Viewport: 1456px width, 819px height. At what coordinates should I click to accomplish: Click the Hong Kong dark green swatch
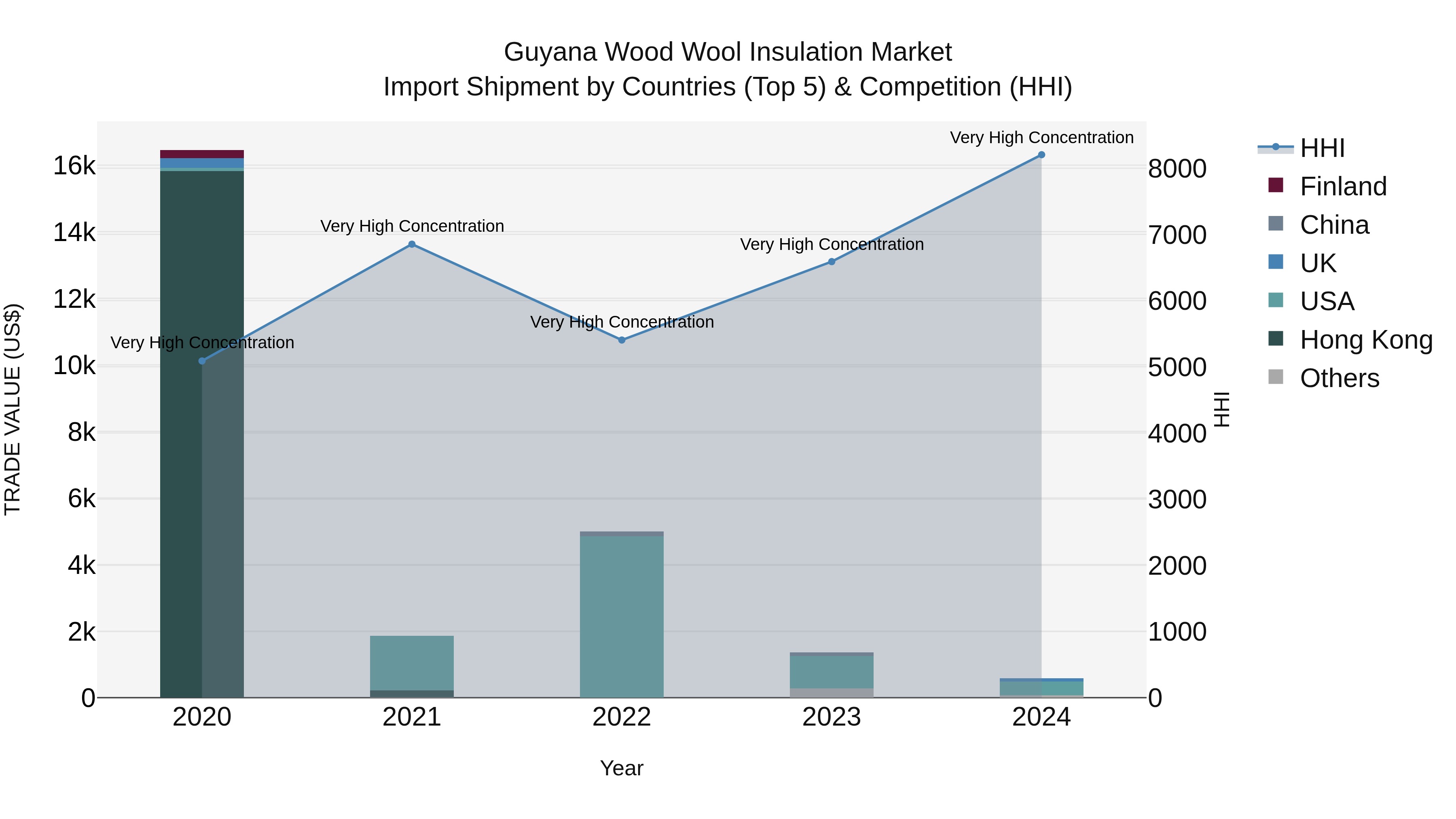1276,338
